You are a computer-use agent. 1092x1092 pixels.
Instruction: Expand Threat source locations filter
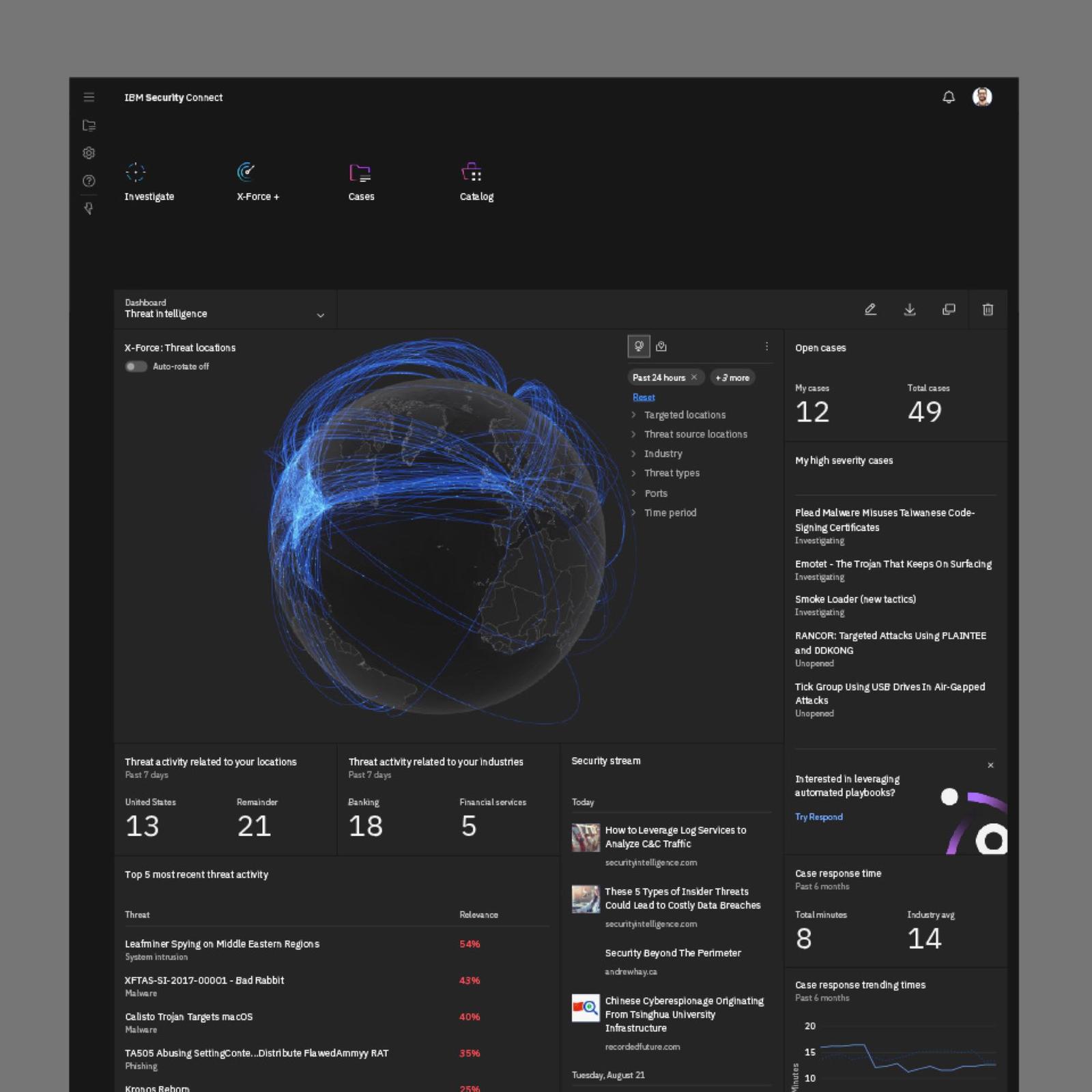[x=689, y=434]
